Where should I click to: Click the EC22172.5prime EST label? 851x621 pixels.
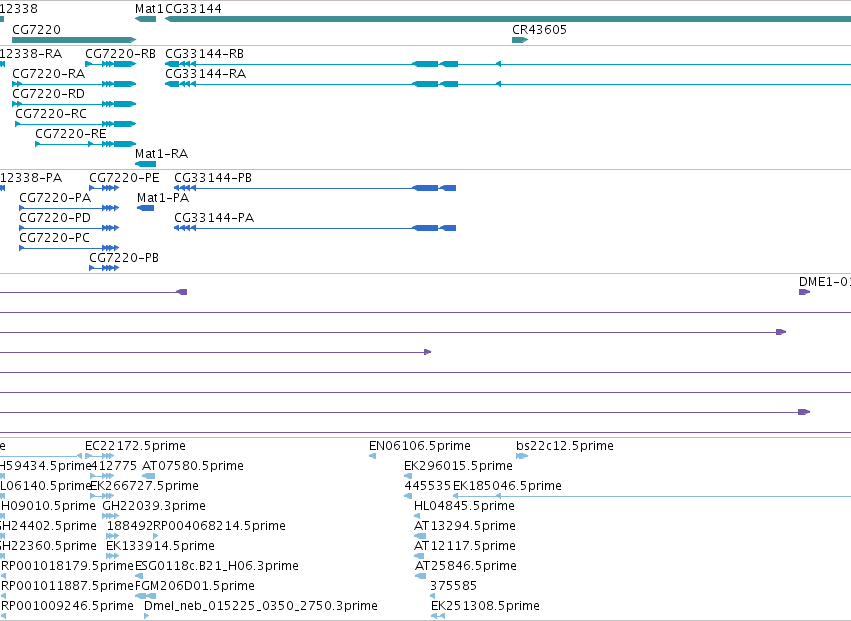click(x=136, y=446)
